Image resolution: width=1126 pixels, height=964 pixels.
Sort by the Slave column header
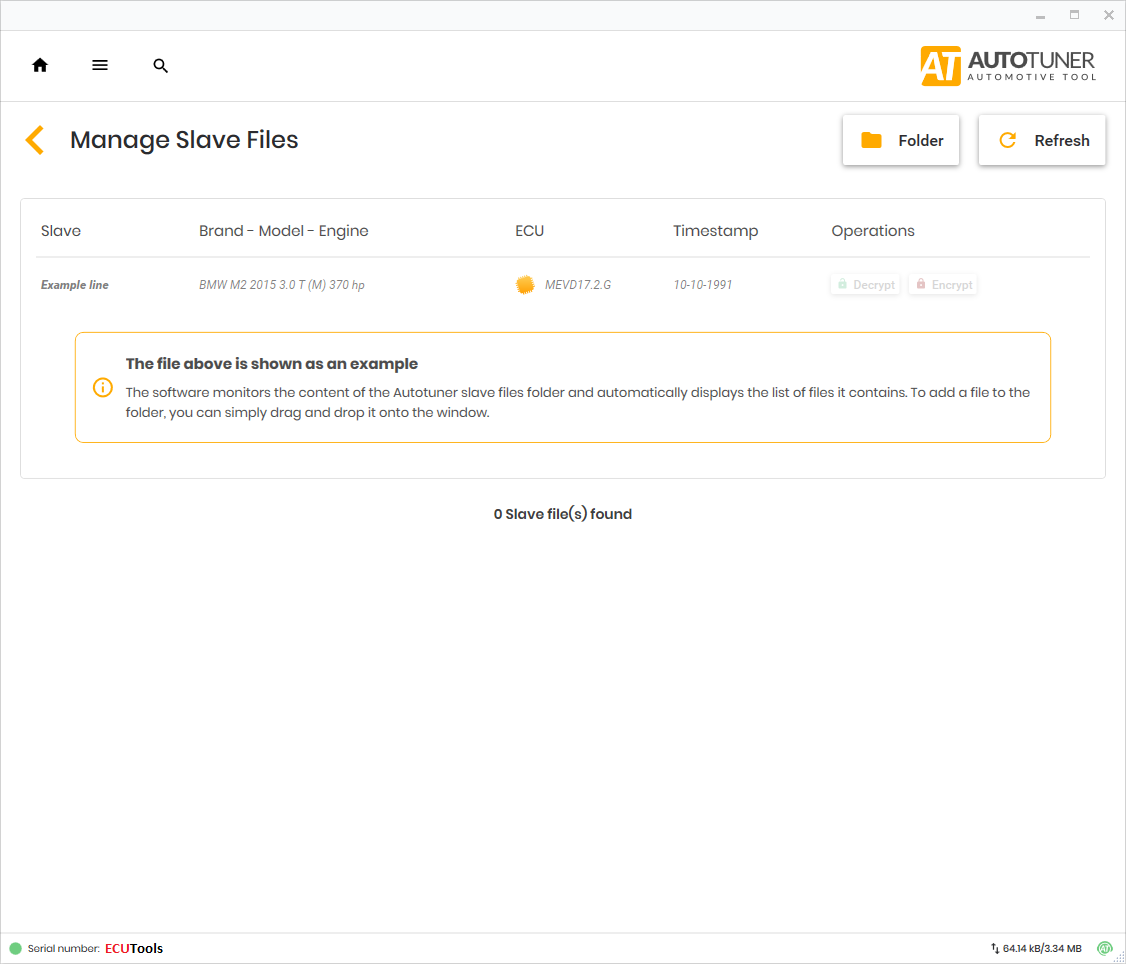61,231
